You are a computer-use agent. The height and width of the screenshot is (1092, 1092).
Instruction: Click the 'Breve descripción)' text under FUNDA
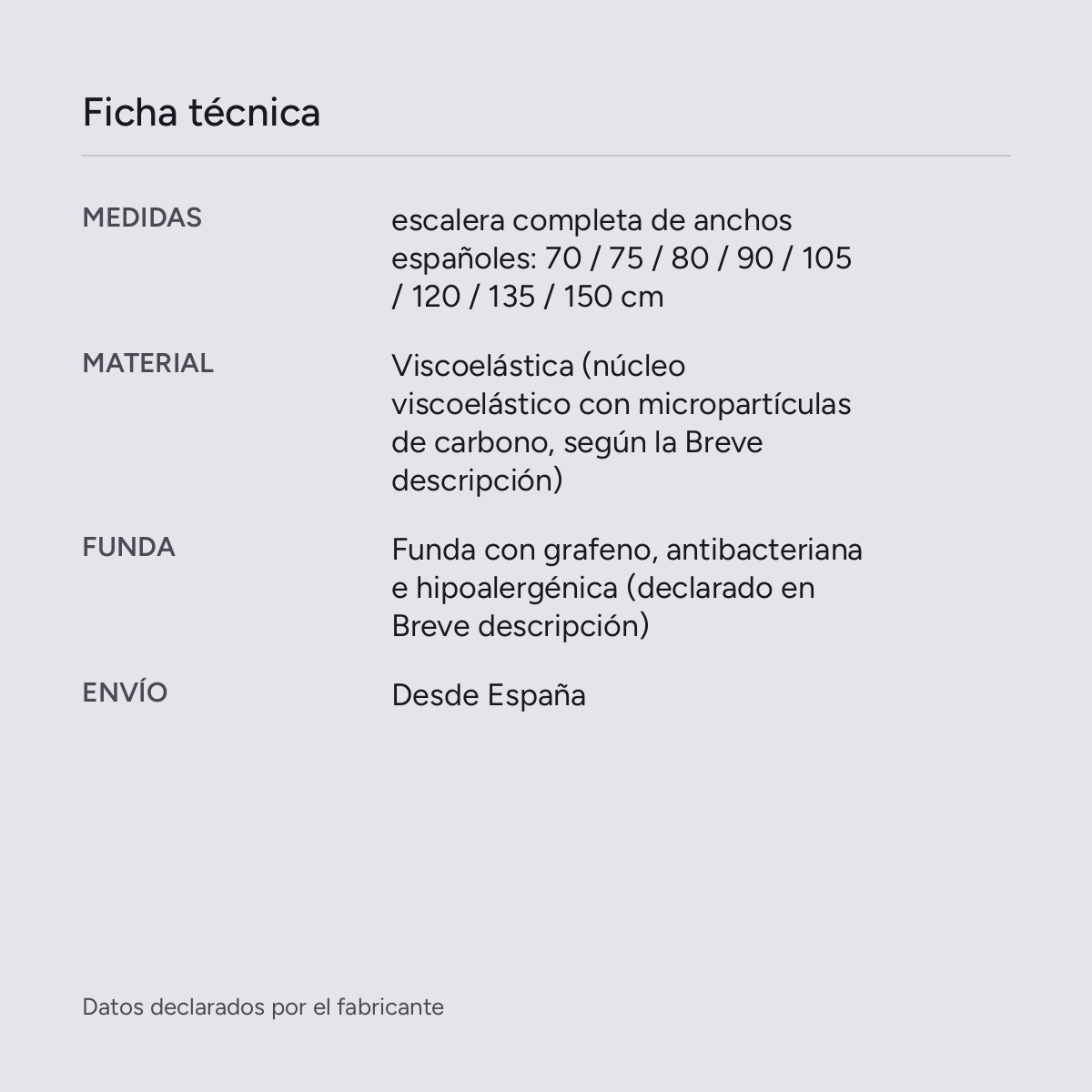point(521,626)
